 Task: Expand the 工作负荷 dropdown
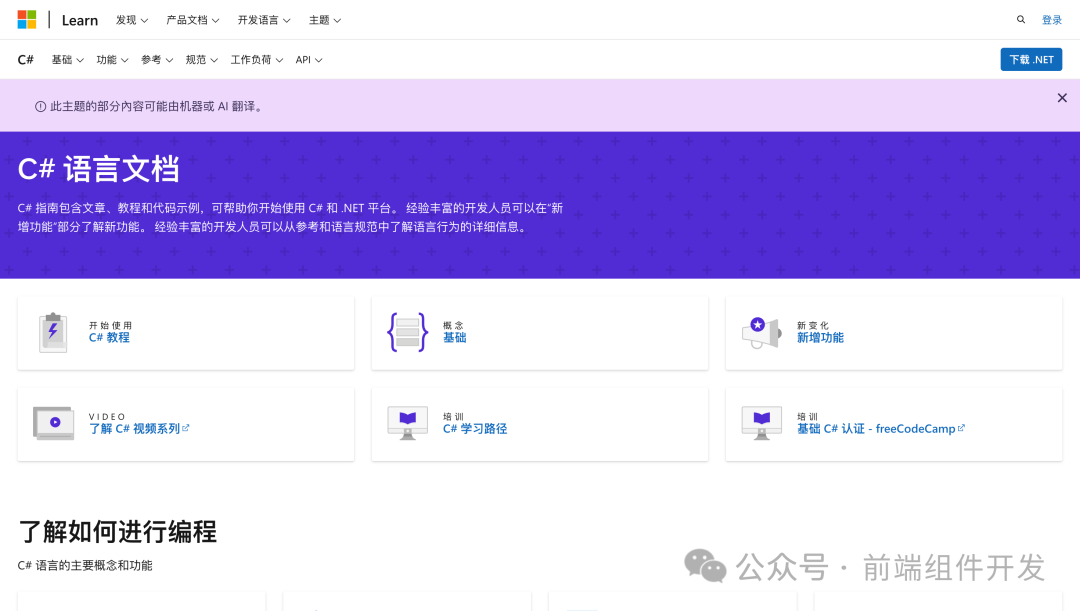[x=257, y=60]
